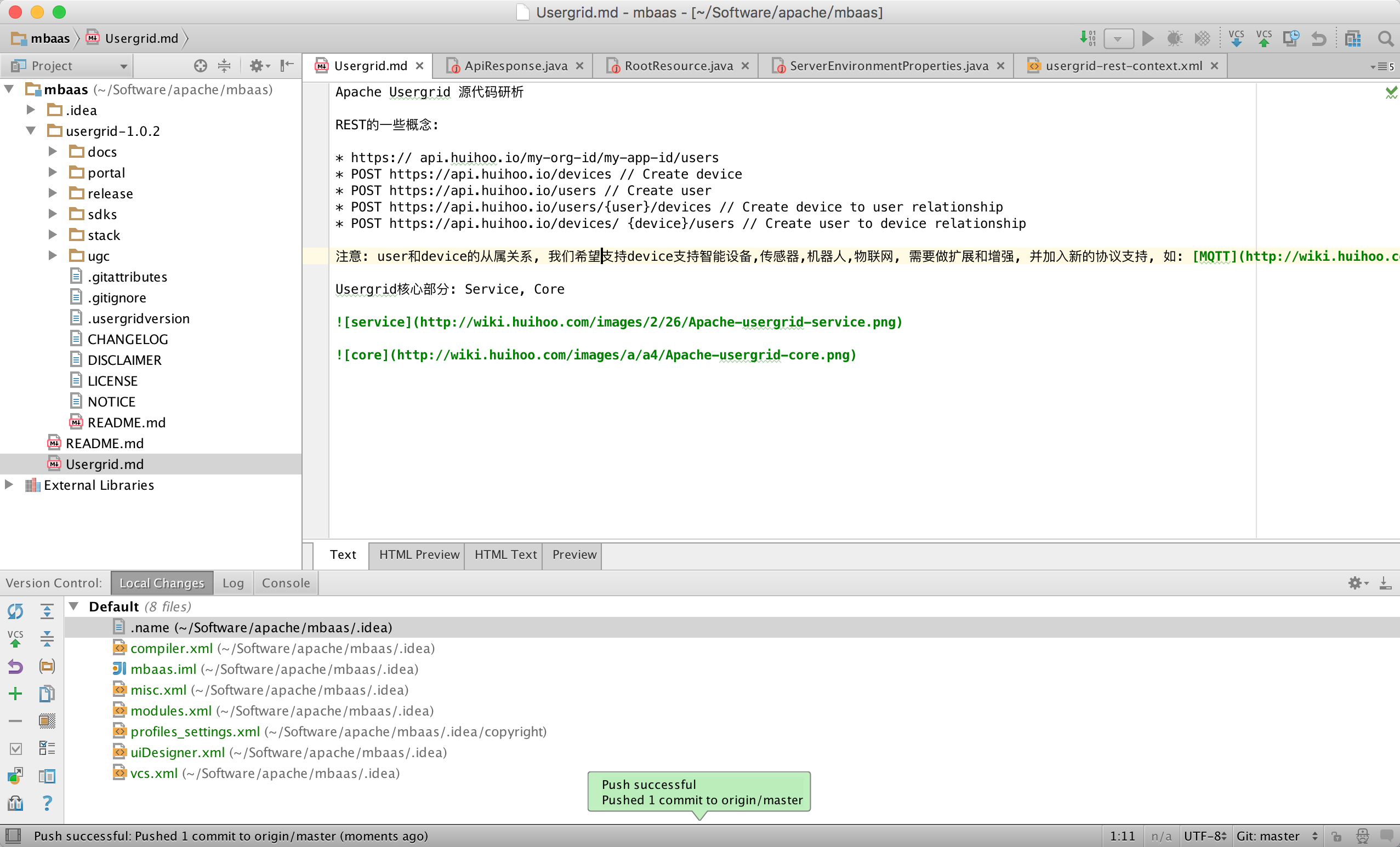
Task: Toggle tool window buttons in status bar corner
Action: [13, 835]
